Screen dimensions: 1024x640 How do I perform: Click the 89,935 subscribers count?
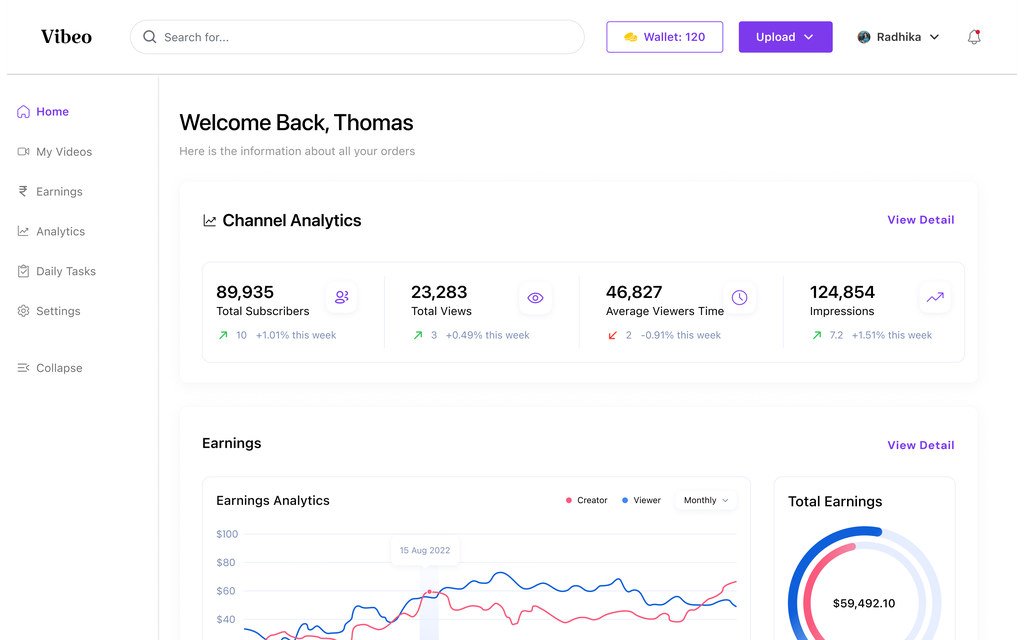click(245, 292)
